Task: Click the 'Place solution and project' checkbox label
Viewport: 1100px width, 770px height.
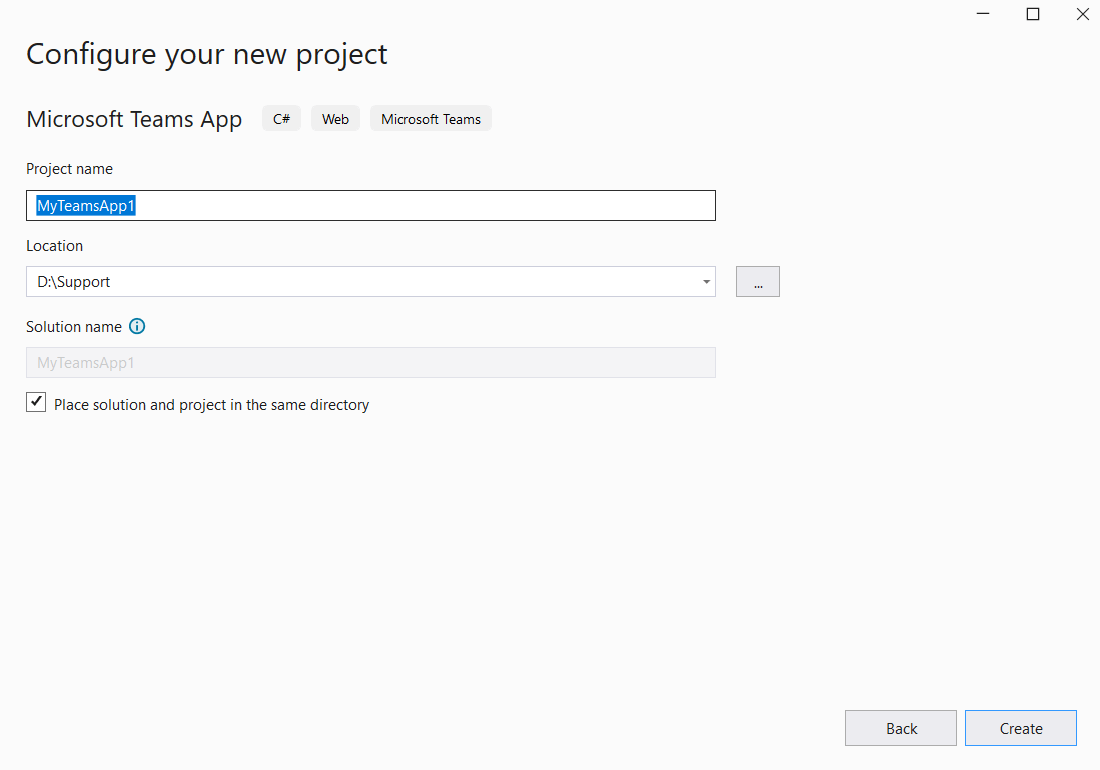Action: pos(211,405)
